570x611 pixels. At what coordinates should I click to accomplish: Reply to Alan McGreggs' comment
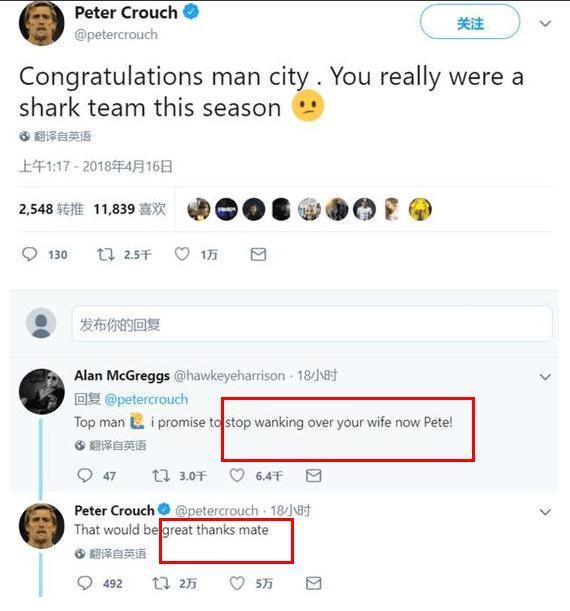click(x=85, y=476)
